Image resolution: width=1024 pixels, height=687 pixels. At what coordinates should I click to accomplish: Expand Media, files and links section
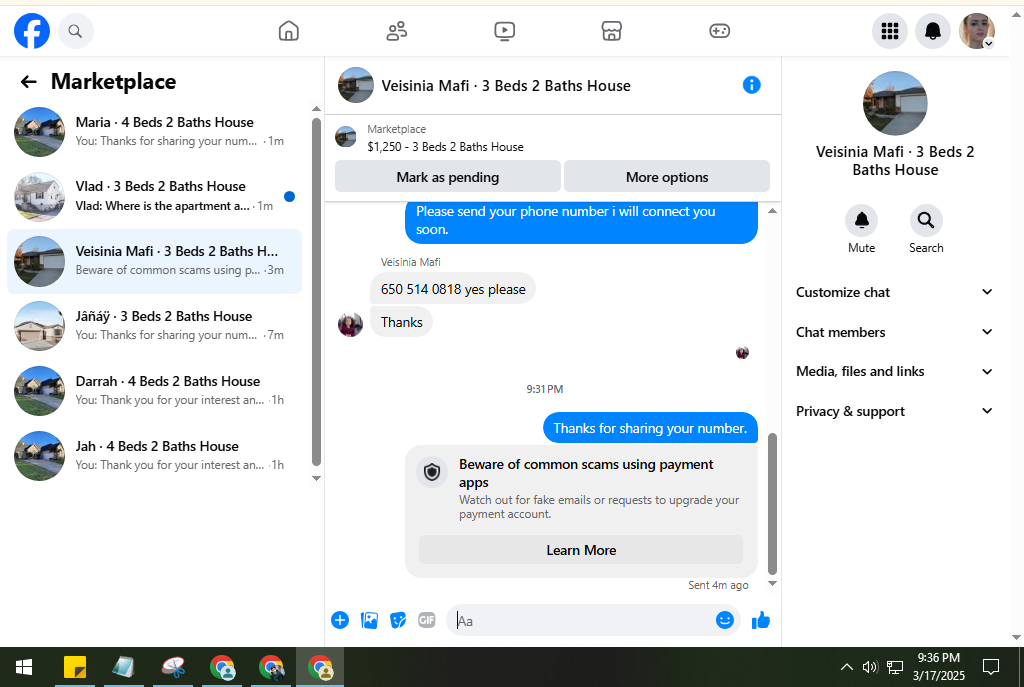click(x=895, y=372)
